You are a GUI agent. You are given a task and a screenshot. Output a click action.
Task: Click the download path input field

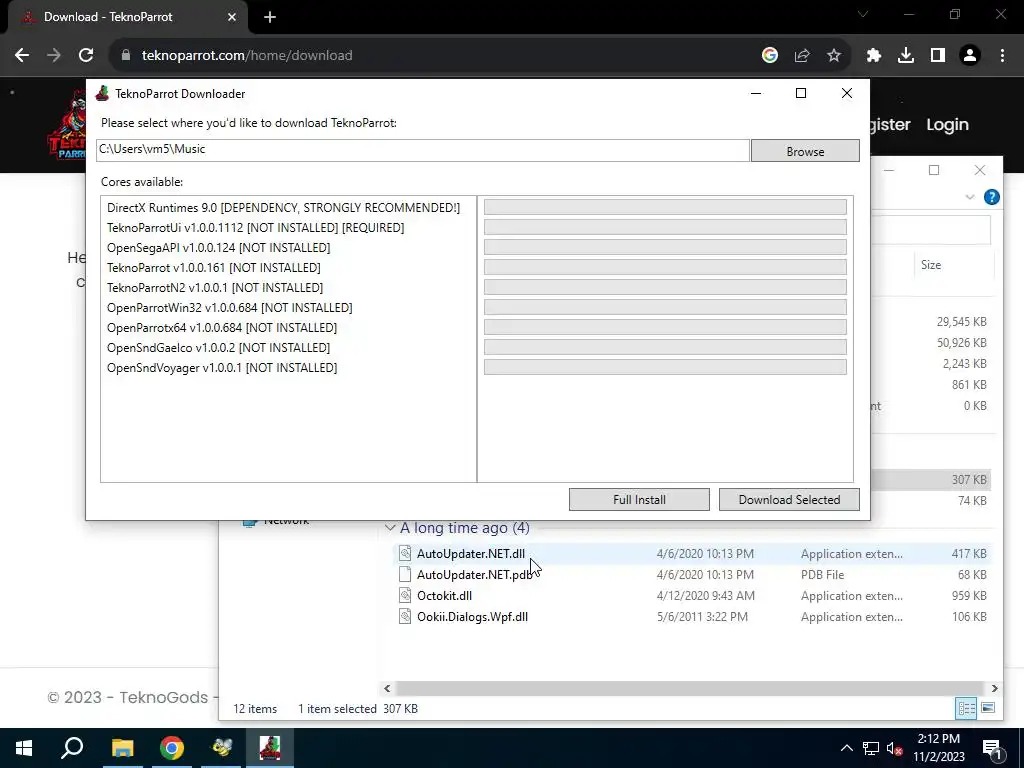coord(423,150)
